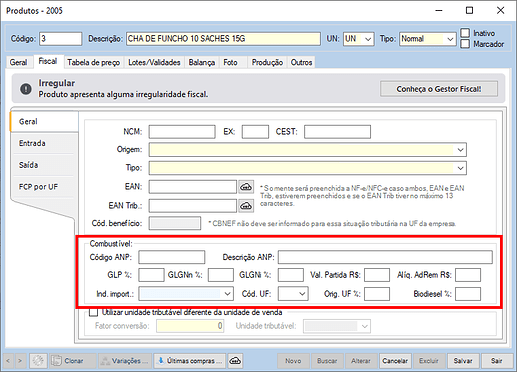The height and width of the screenshot is (372, 517).
Task: Switch to the Balança tab
Action: (x=202, y=62)
